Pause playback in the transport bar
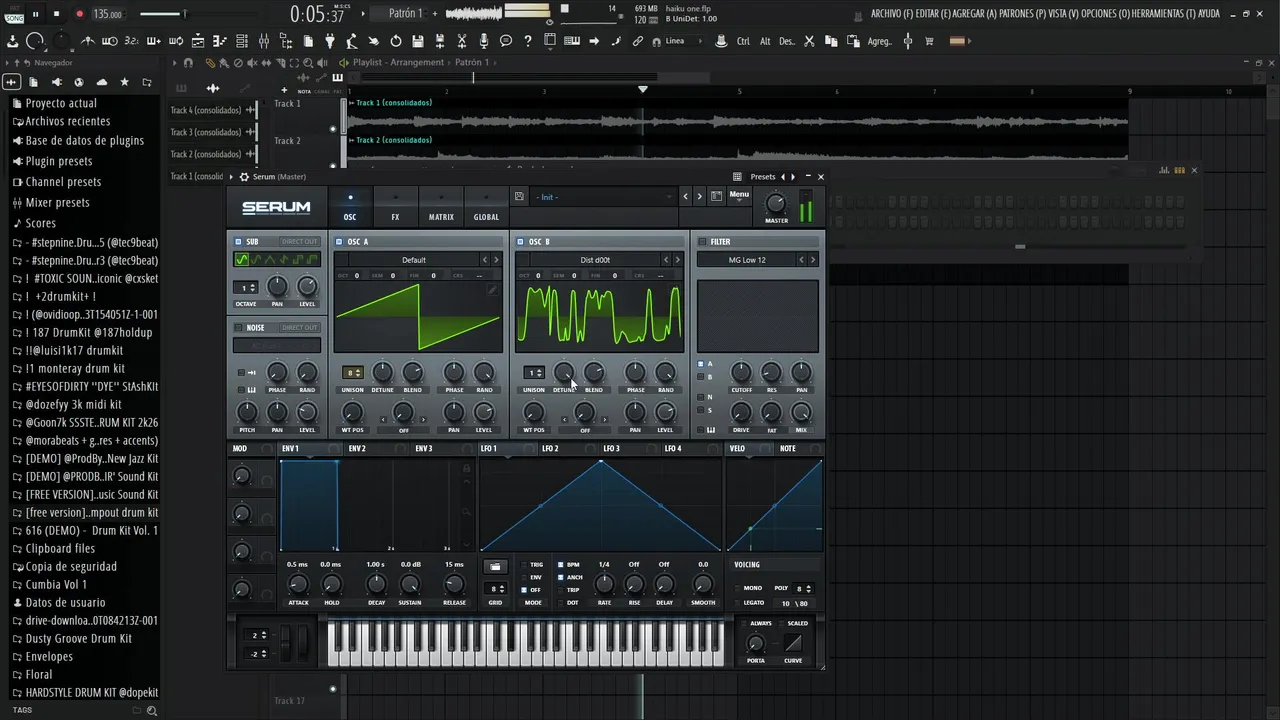Screen dimensions: 1280x720 pos(36,14)
